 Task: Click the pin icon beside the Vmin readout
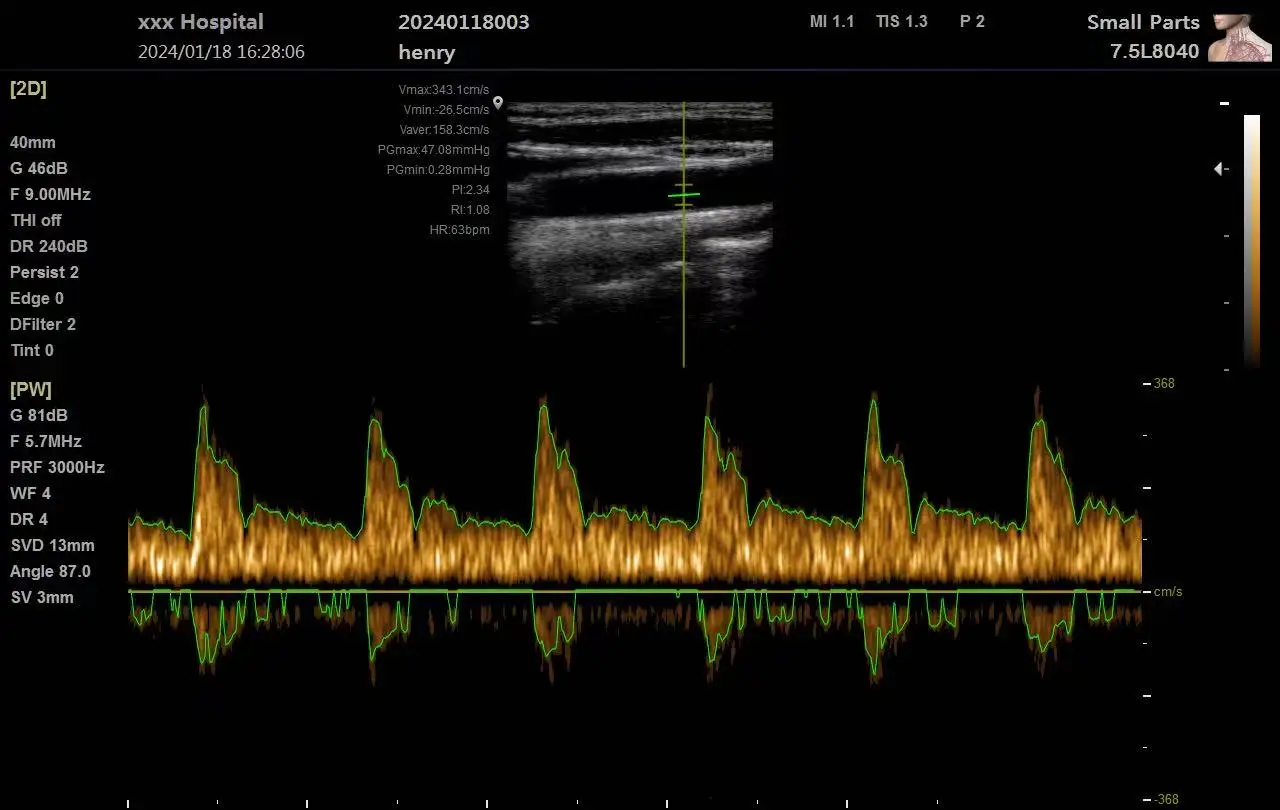[498, 103]
